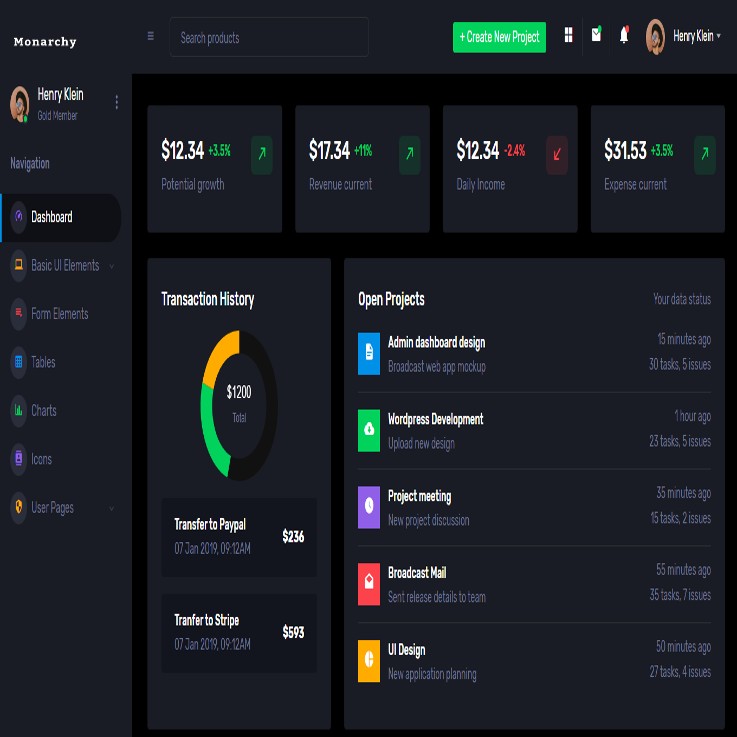Click the $236 transaction amount
The image size is (737, 737).
pyautogui.click(x=293, y=536)
